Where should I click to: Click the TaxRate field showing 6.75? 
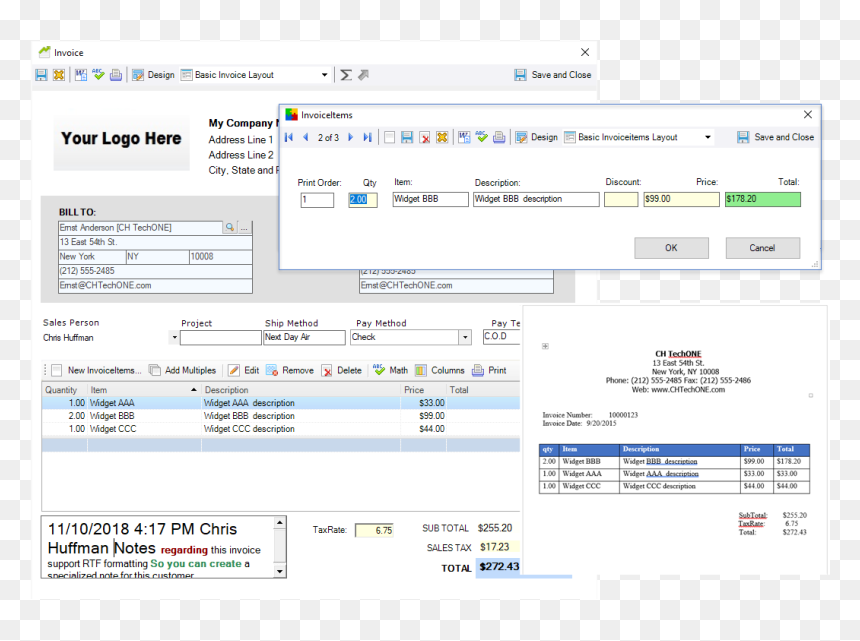click(x=374, y=530)
